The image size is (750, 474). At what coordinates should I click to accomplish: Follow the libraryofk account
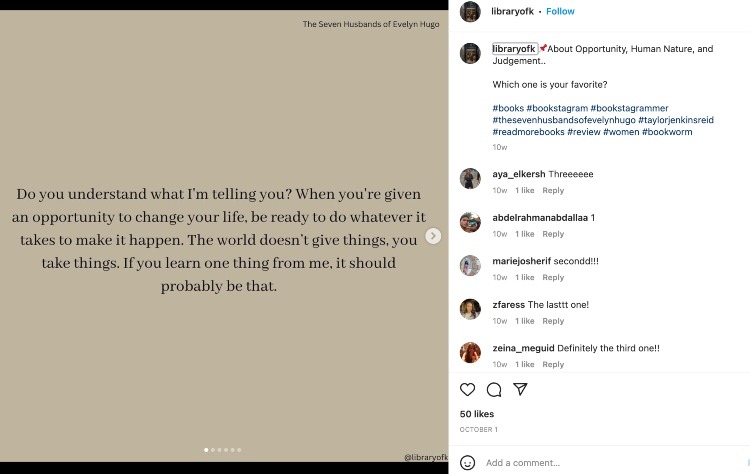point(560,11)
